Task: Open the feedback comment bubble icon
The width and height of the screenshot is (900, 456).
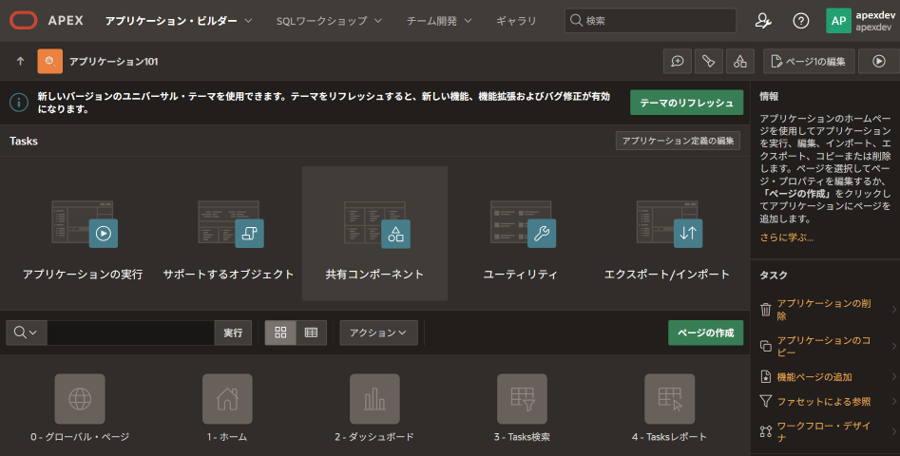Action: coord(677,61)
